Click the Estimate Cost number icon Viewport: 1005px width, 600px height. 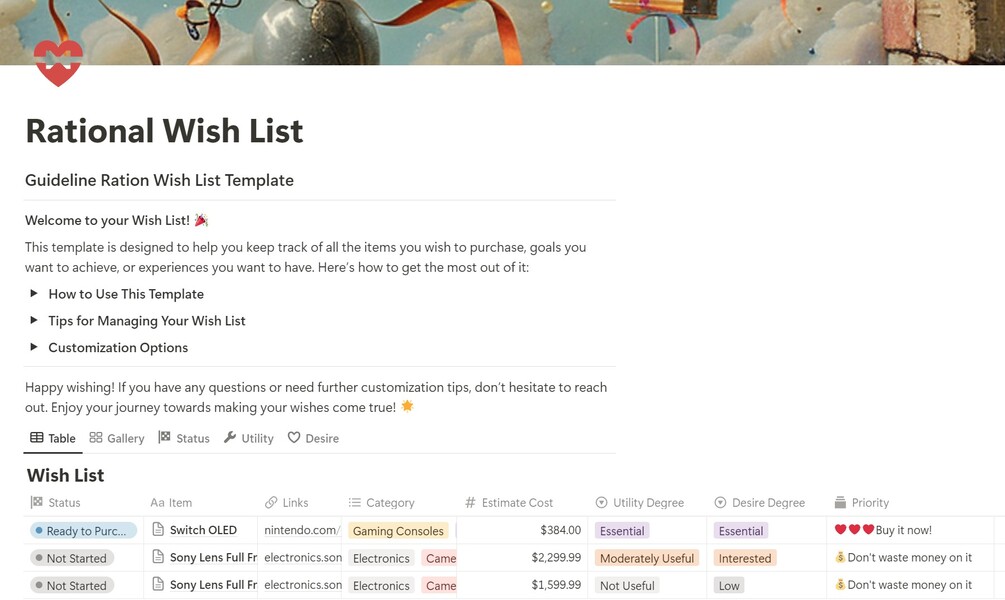470,503
